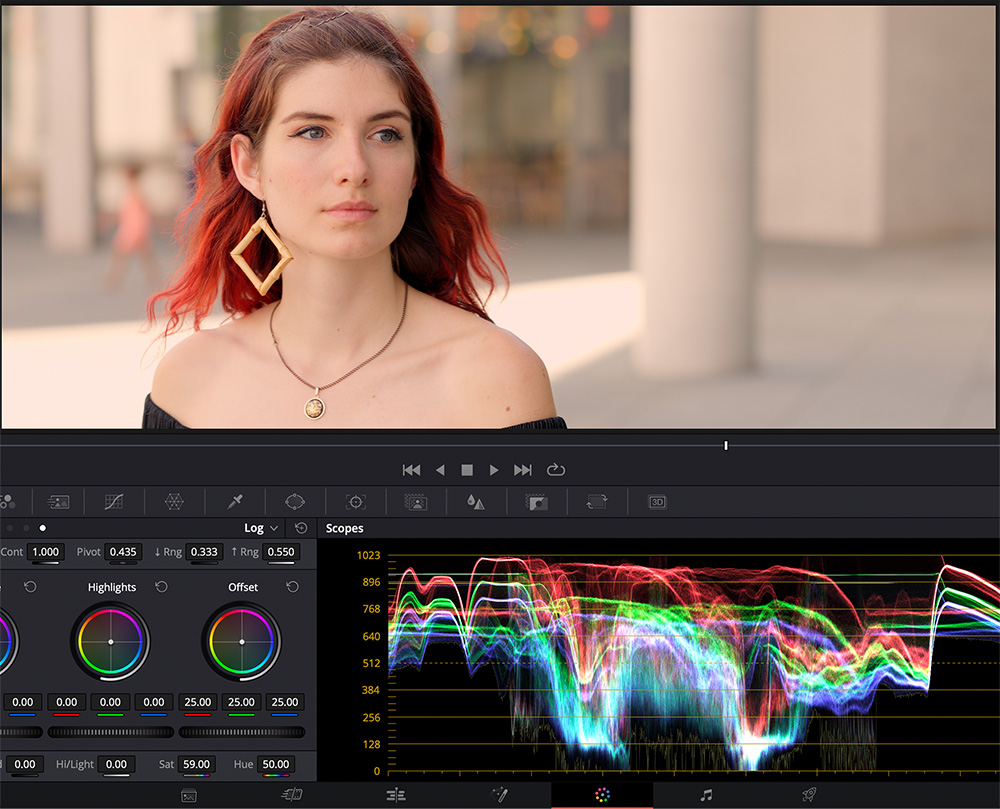Click the Highlights red value field

(x=66, y=703)
